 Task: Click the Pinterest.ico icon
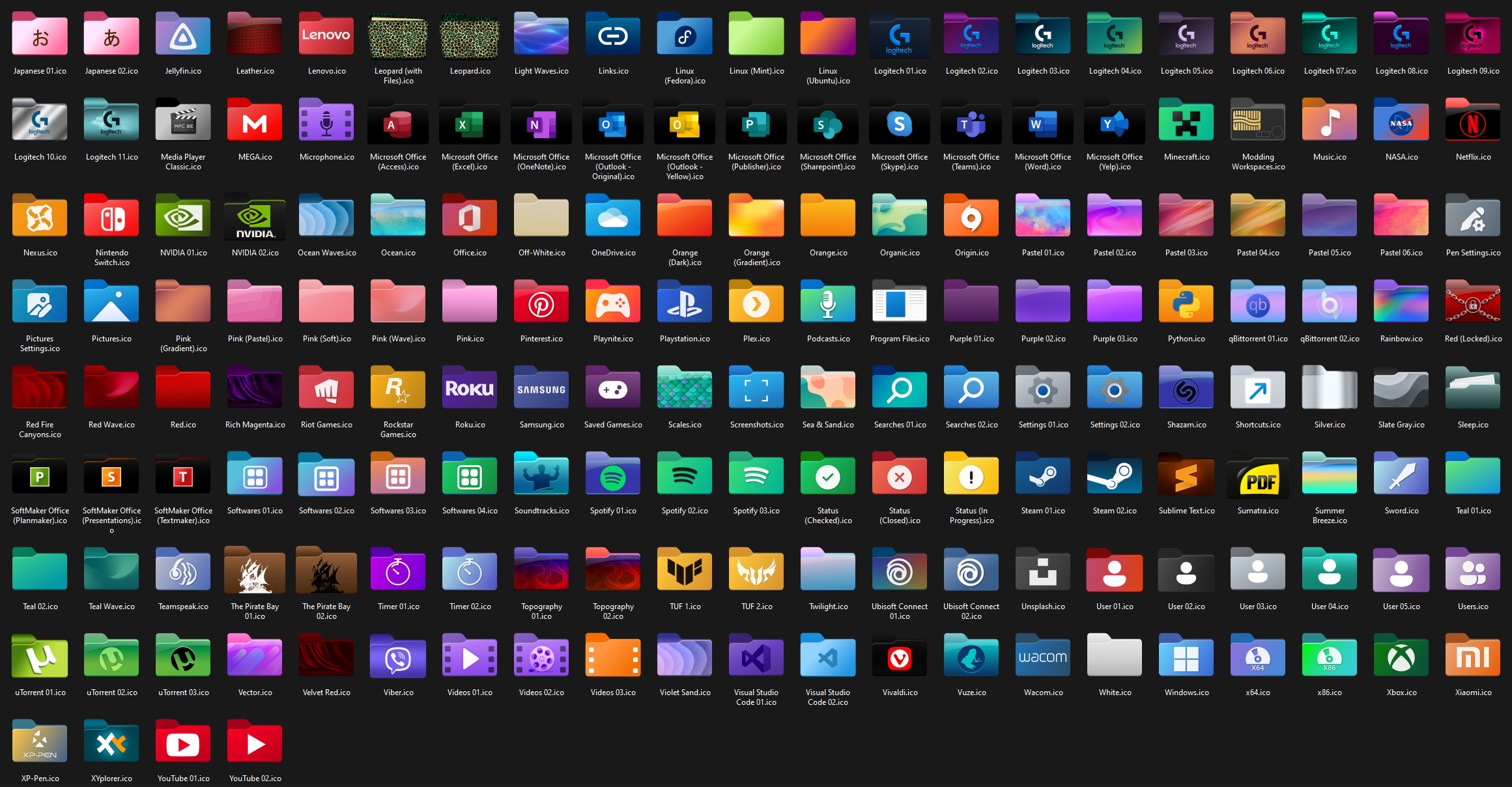tap(541, 304)
